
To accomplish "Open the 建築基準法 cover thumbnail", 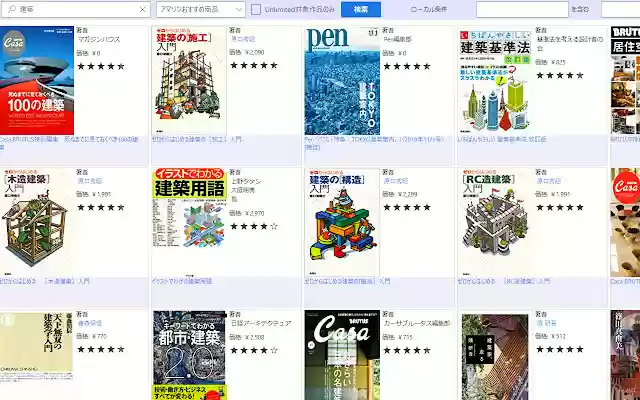I will pos(495,80).
